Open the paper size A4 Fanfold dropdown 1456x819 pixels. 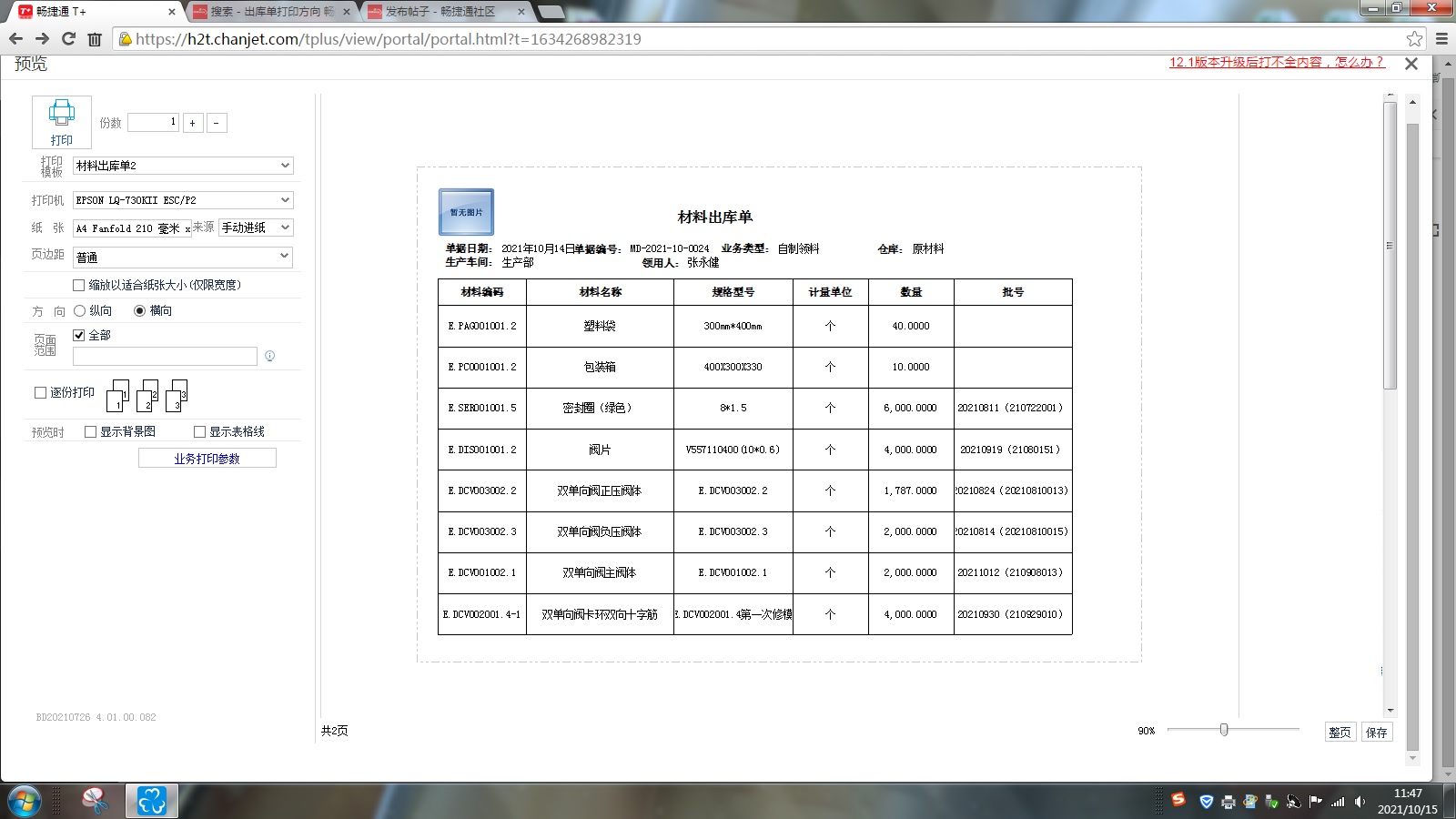[133, 227]
